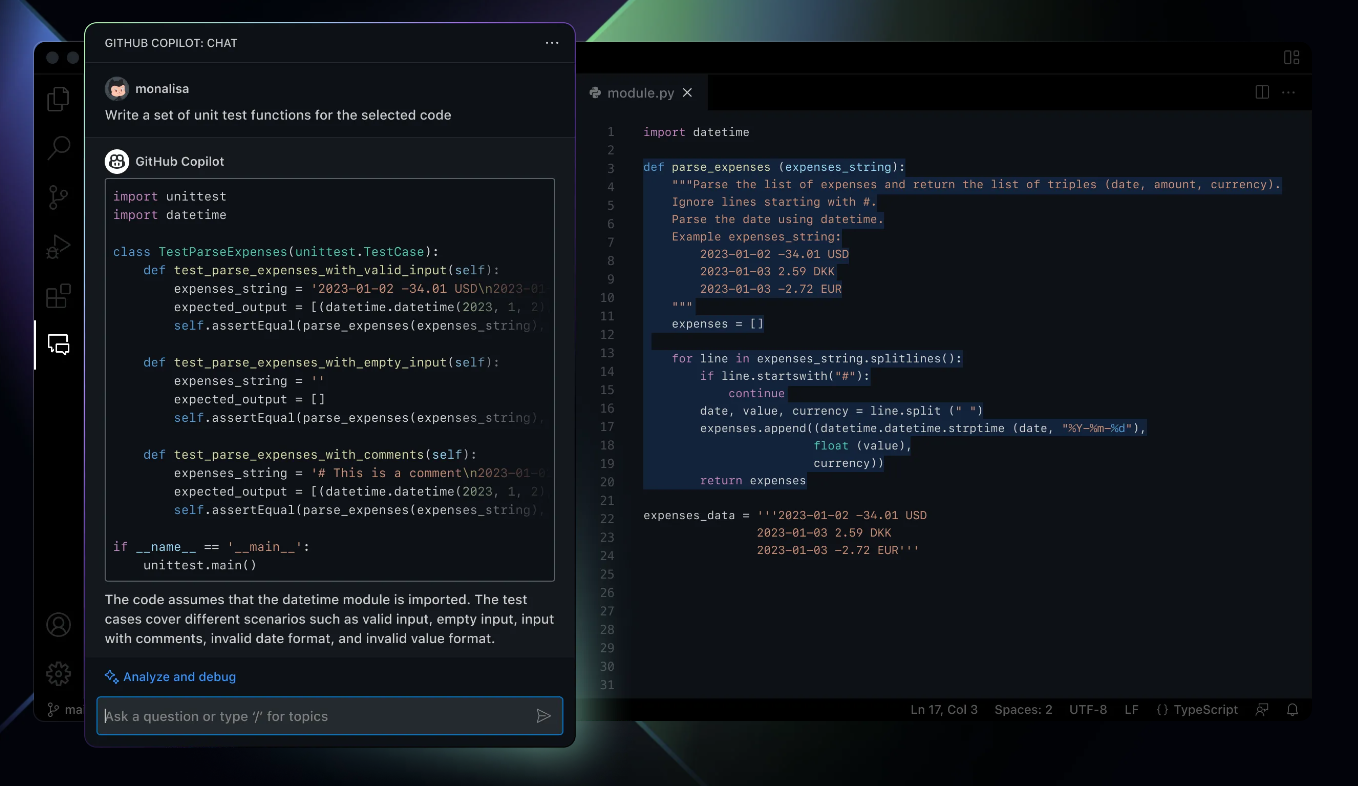Select the module.py editor tab
This screenshot has height=786, width=1358.
coord(640,93)
